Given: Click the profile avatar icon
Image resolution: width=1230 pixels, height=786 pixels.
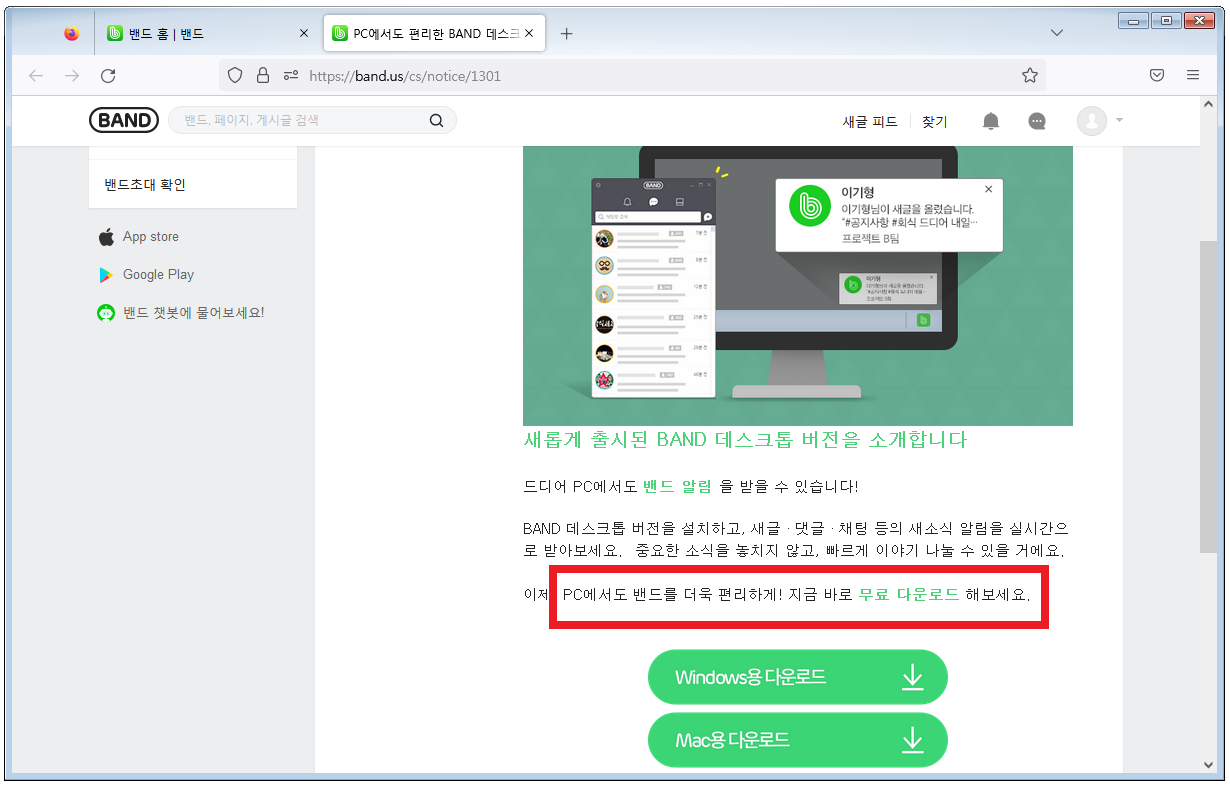Looking at the screenshot, I should pos(1092,121).
